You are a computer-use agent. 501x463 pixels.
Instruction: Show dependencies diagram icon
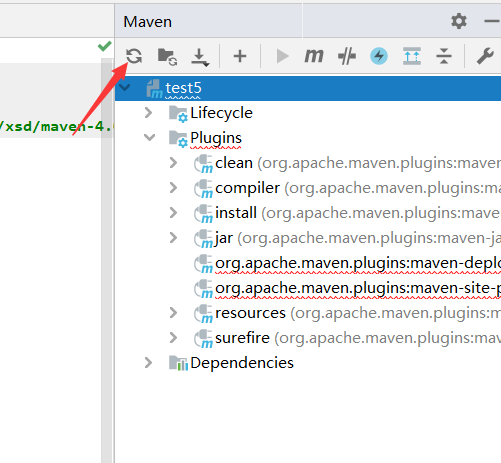click(412, 56)
